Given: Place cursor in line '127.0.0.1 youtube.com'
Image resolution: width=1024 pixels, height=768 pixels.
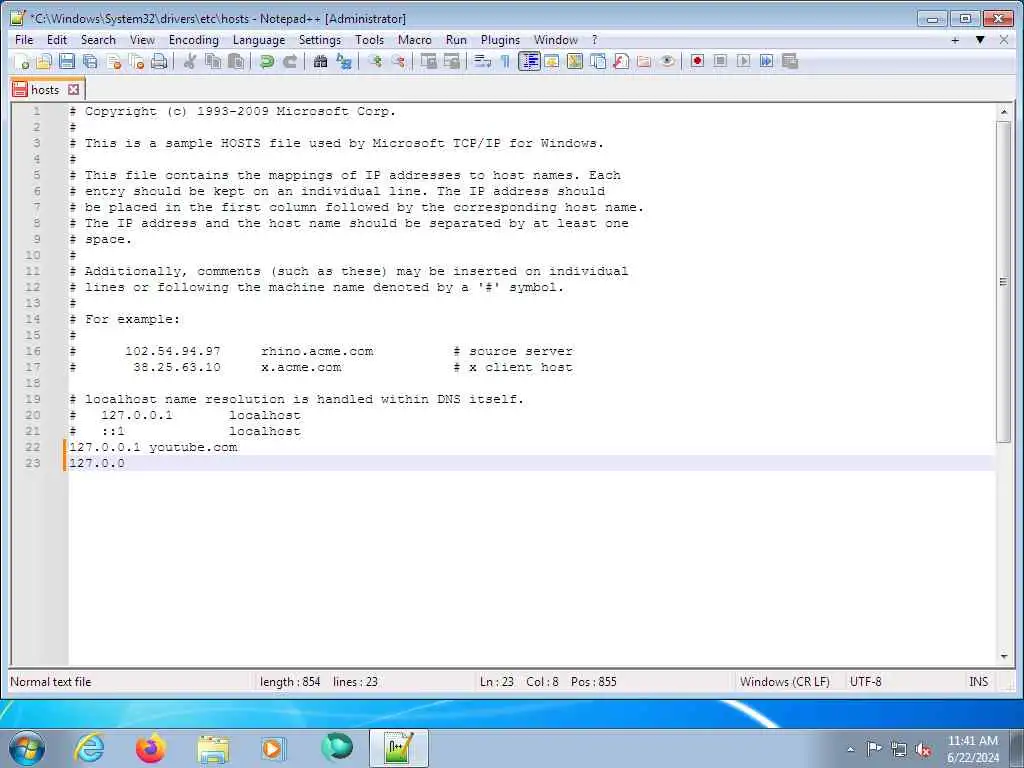Looking at the screenshot, I should (x=153, y=447).
